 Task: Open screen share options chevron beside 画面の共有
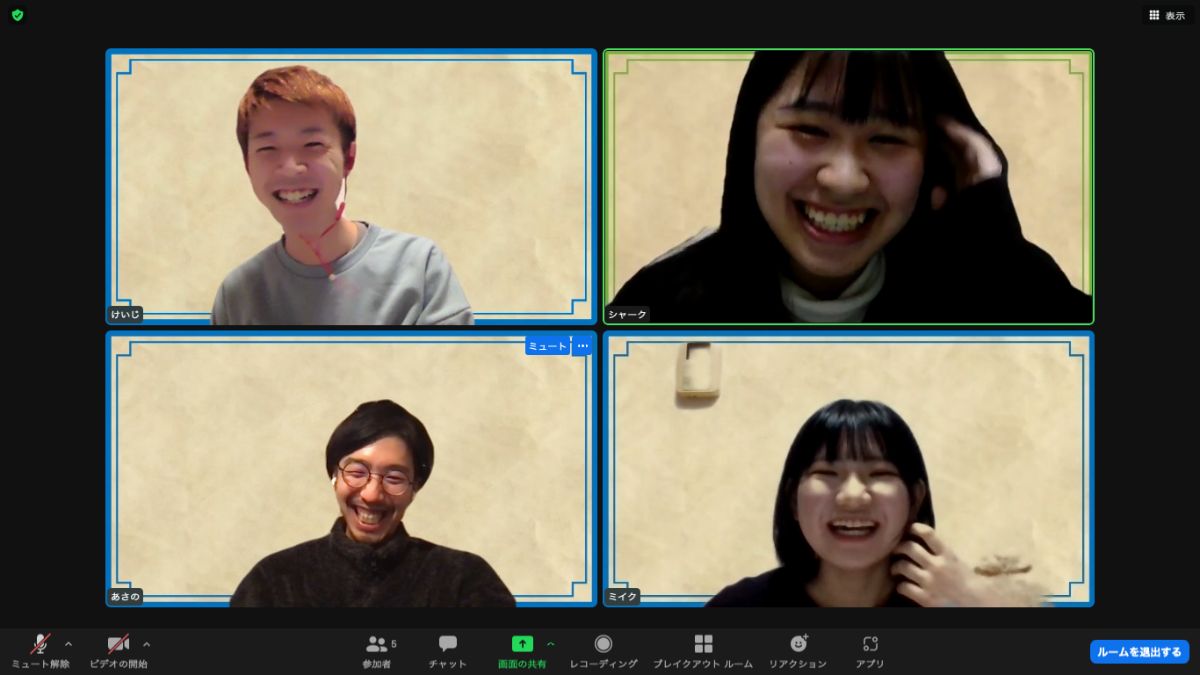[x=549, y=644]
